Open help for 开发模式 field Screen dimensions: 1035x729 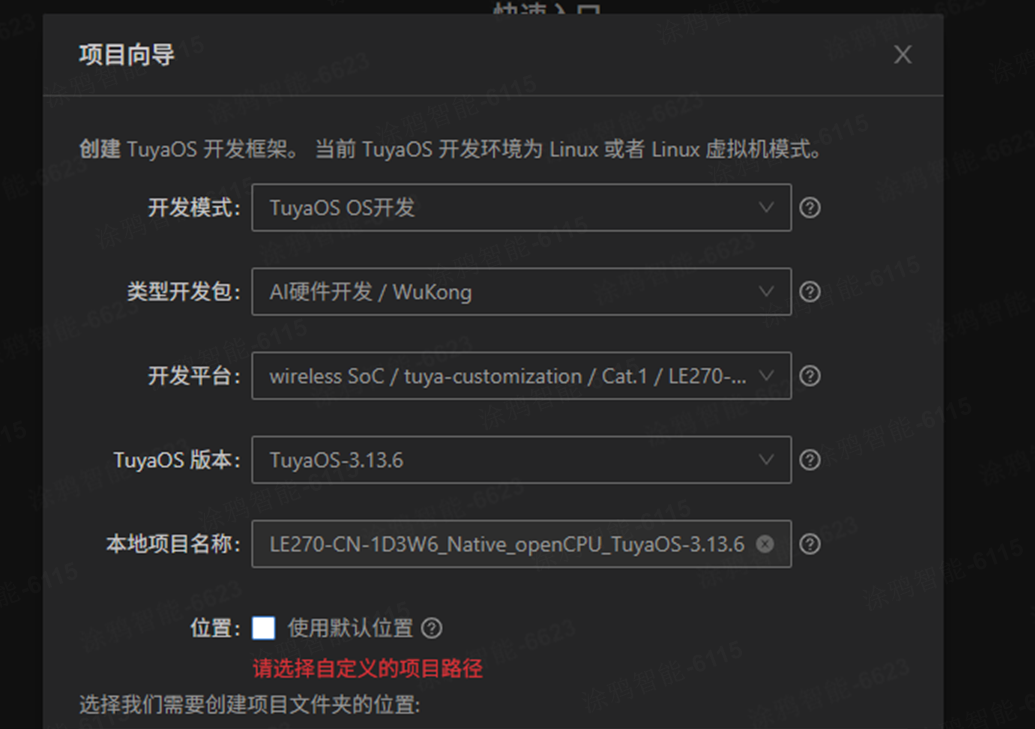point(810,208)
